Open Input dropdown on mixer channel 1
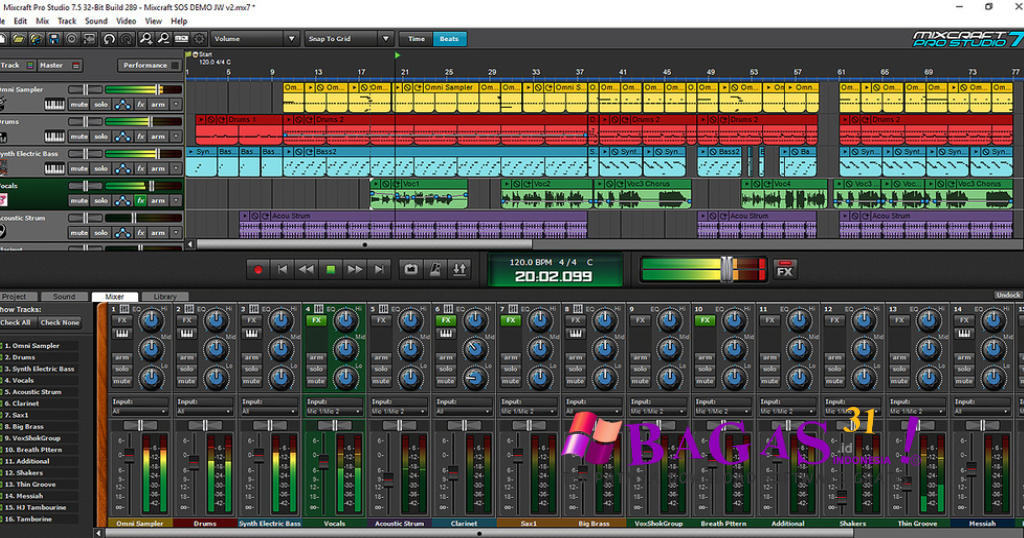Screen dimensions: 1024x538 [x=139, y=411]
